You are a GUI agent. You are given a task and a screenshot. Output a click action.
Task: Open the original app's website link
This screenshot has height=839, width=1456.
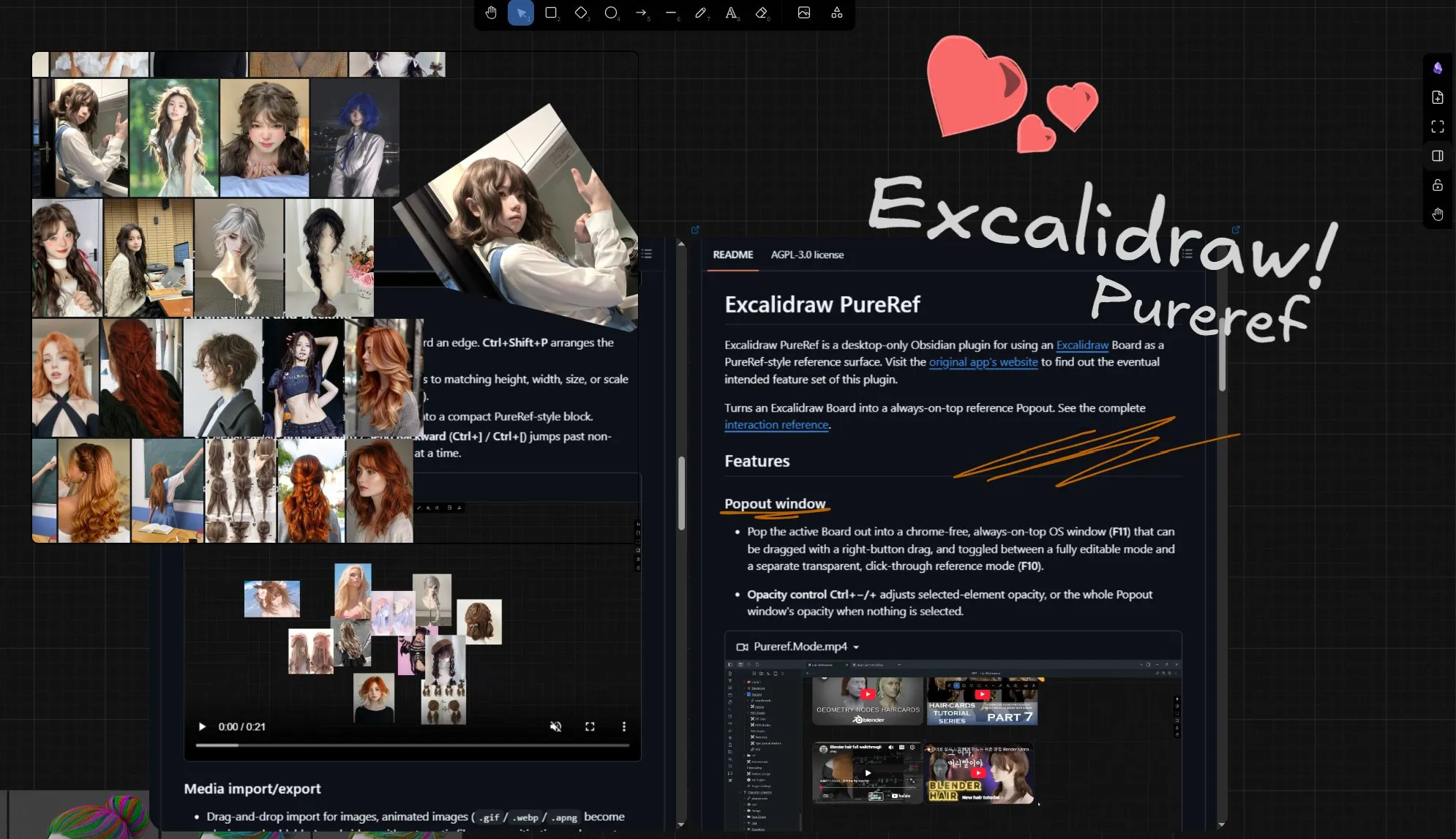click(983, 362)
